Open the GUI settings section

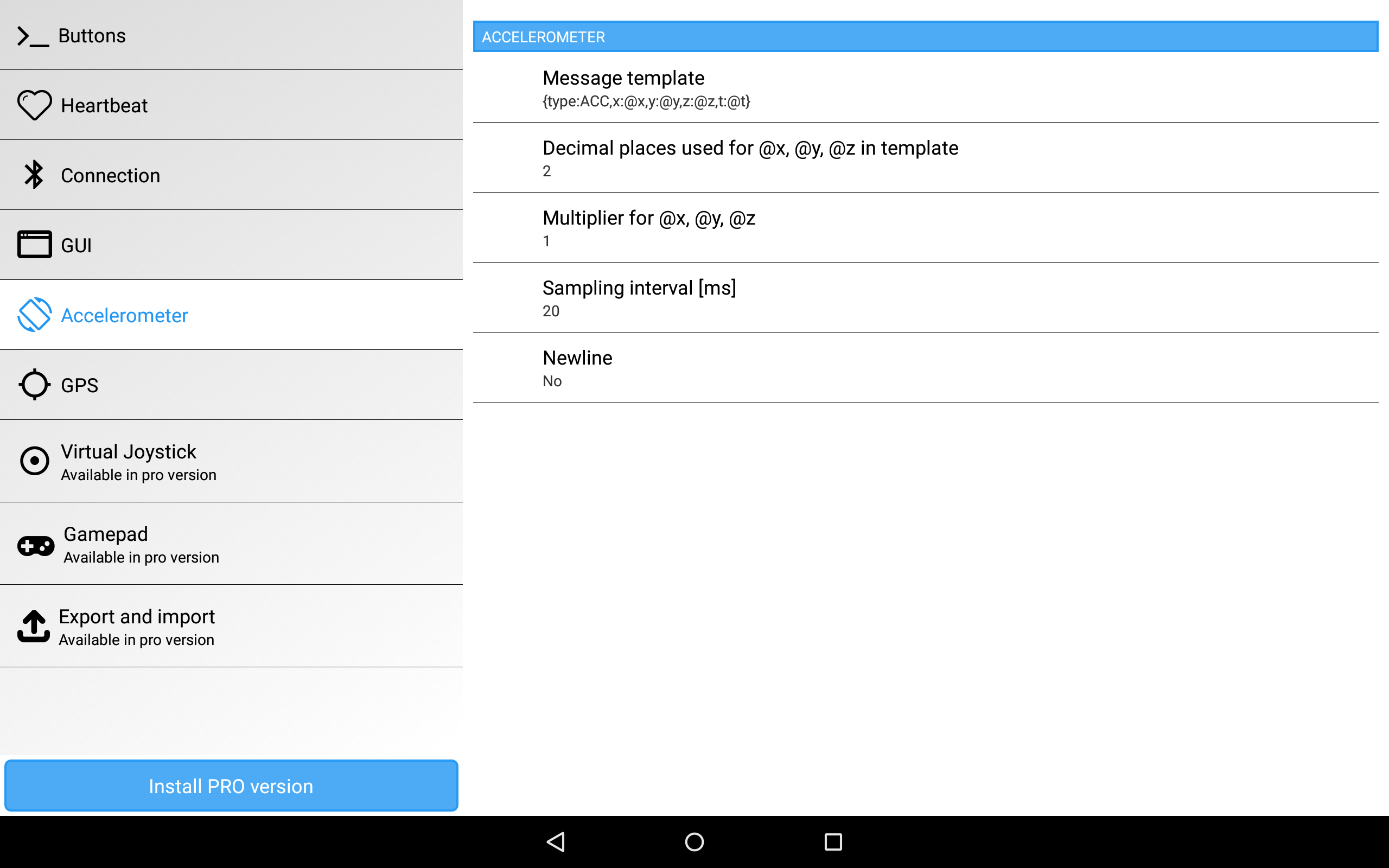point(231,245)
